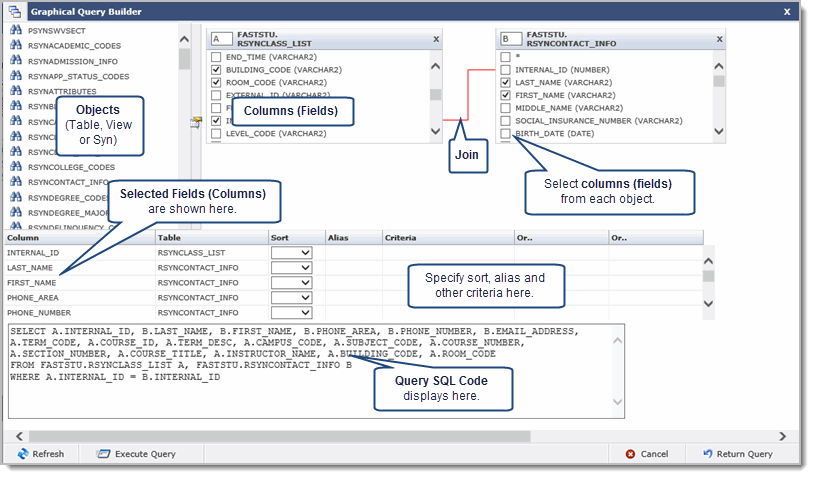Viewport: 813px width, 477px height.
Task: Uncheck LAST_NAME column
Action: [506, 82]
